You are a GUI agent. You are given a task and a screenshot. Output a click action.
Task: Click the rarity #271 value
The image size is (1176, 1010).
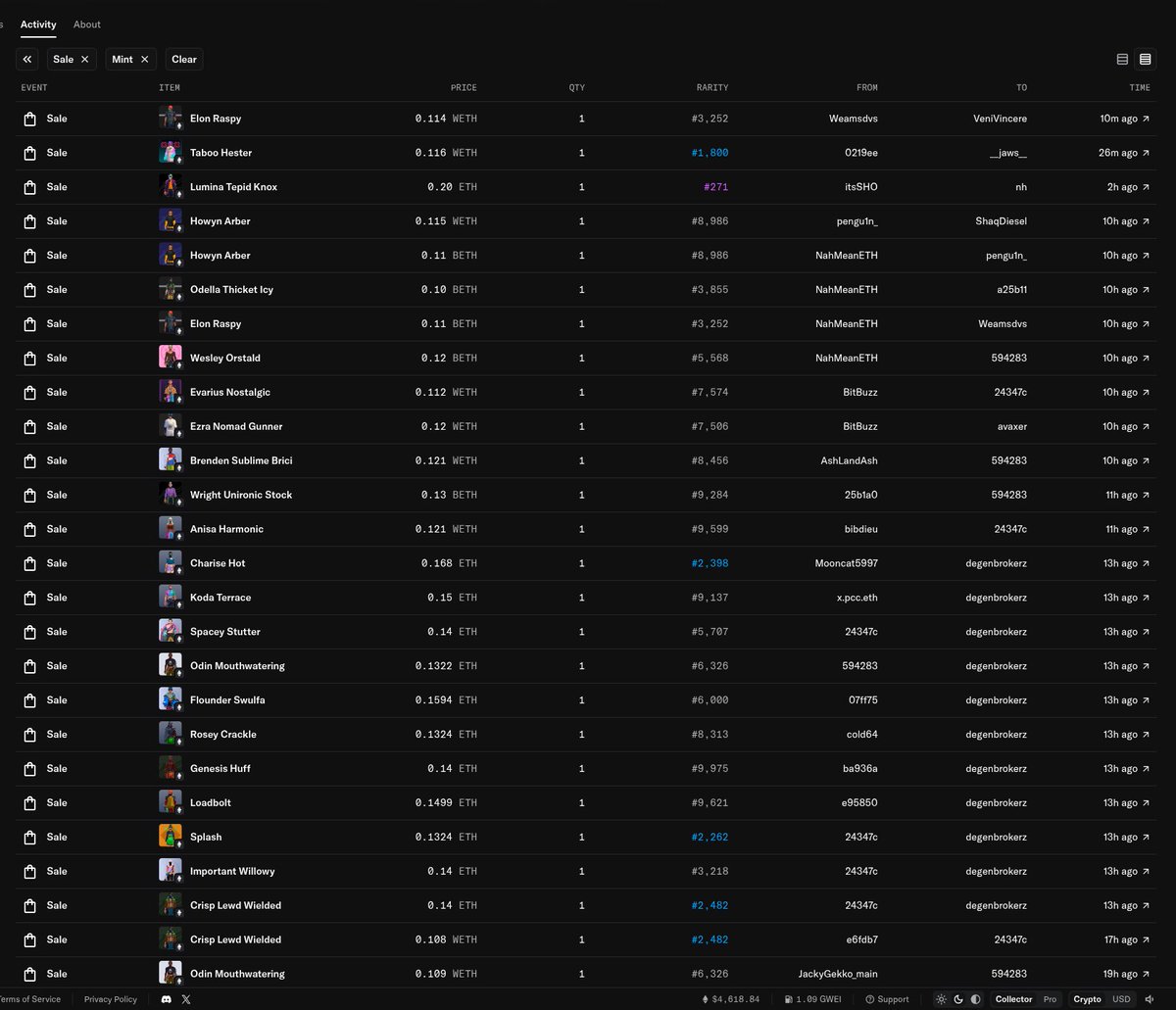pos(716,187)
